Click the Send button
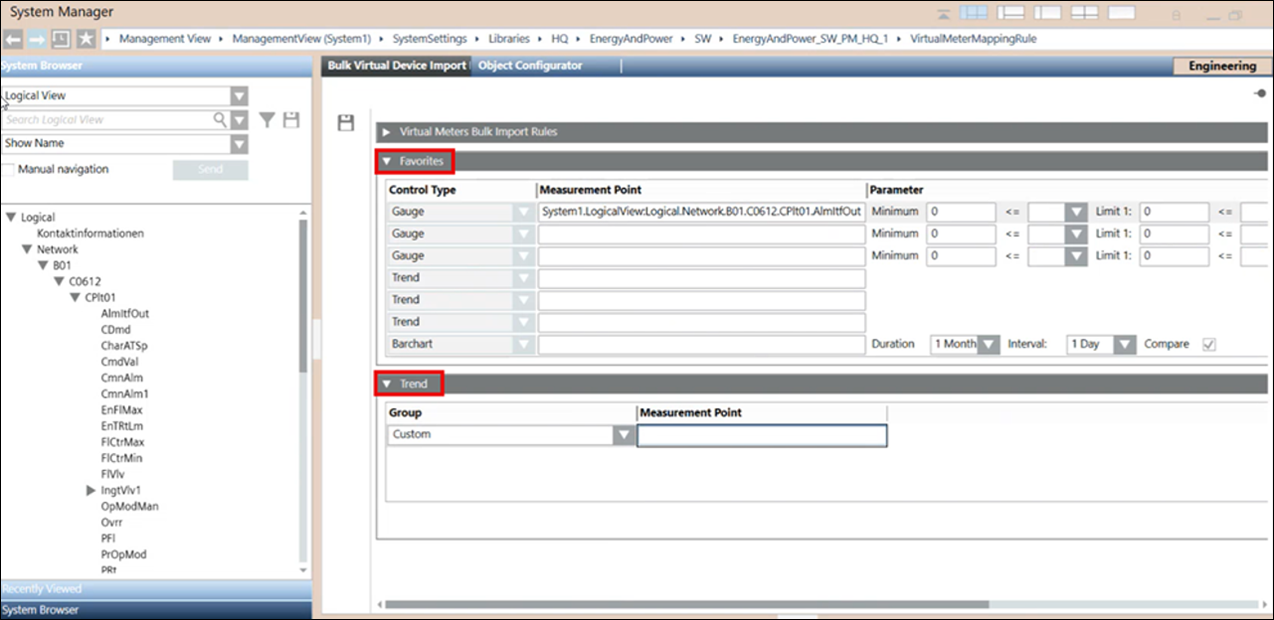This screenshot has width=1274, height=620. point(210,170)
